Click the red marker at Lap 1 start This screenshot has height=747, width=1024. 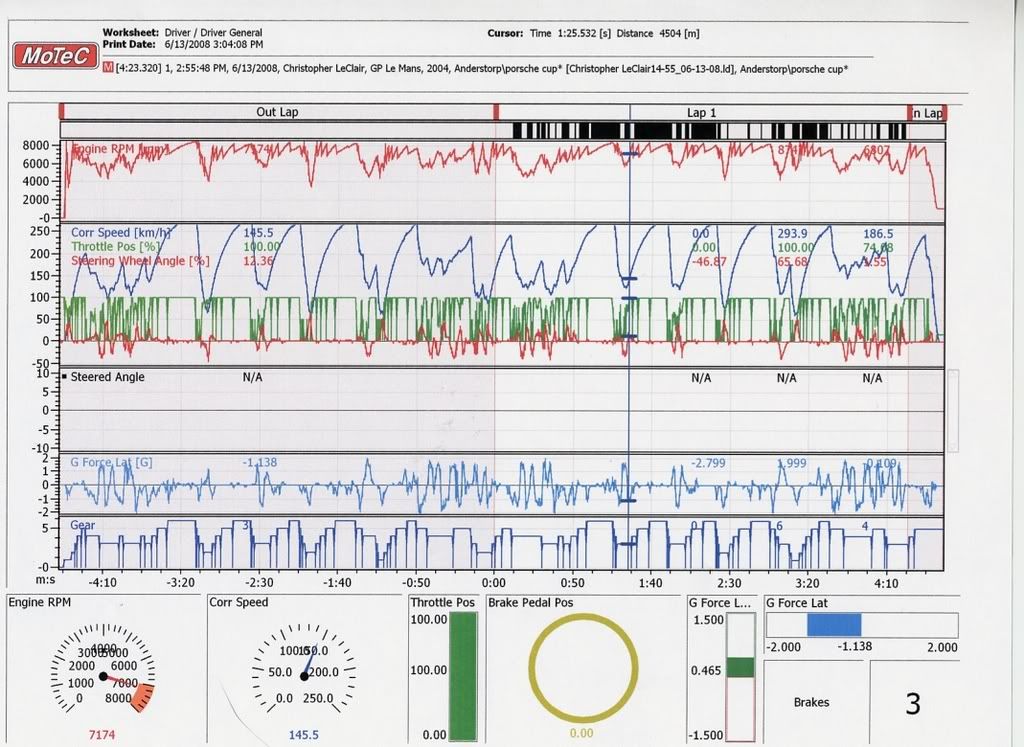(497, 111)
